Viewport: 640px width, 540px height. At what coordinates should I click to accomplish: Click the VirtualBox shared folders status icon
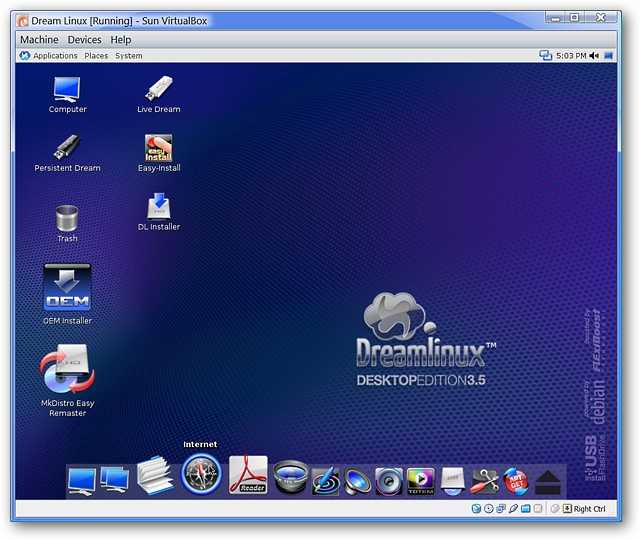point(526,509)
